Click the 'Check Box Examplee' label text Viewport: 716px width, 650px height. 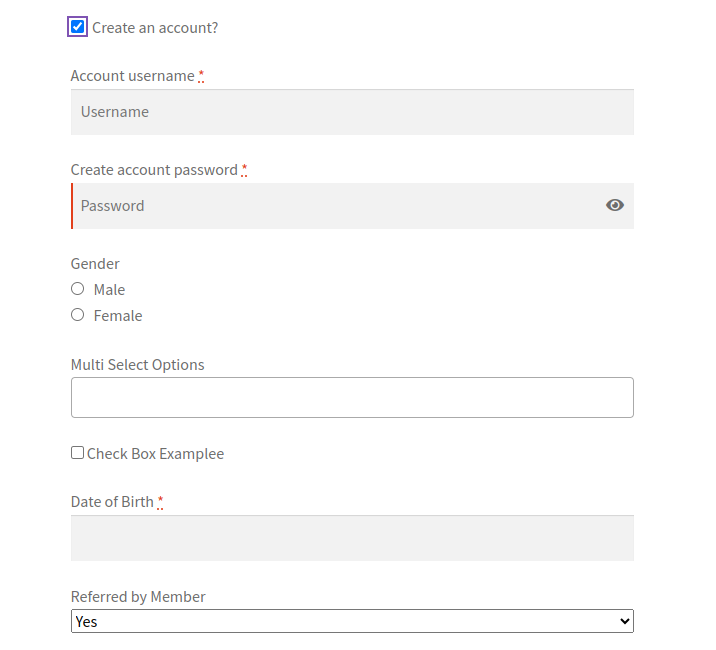click(155, 454)
